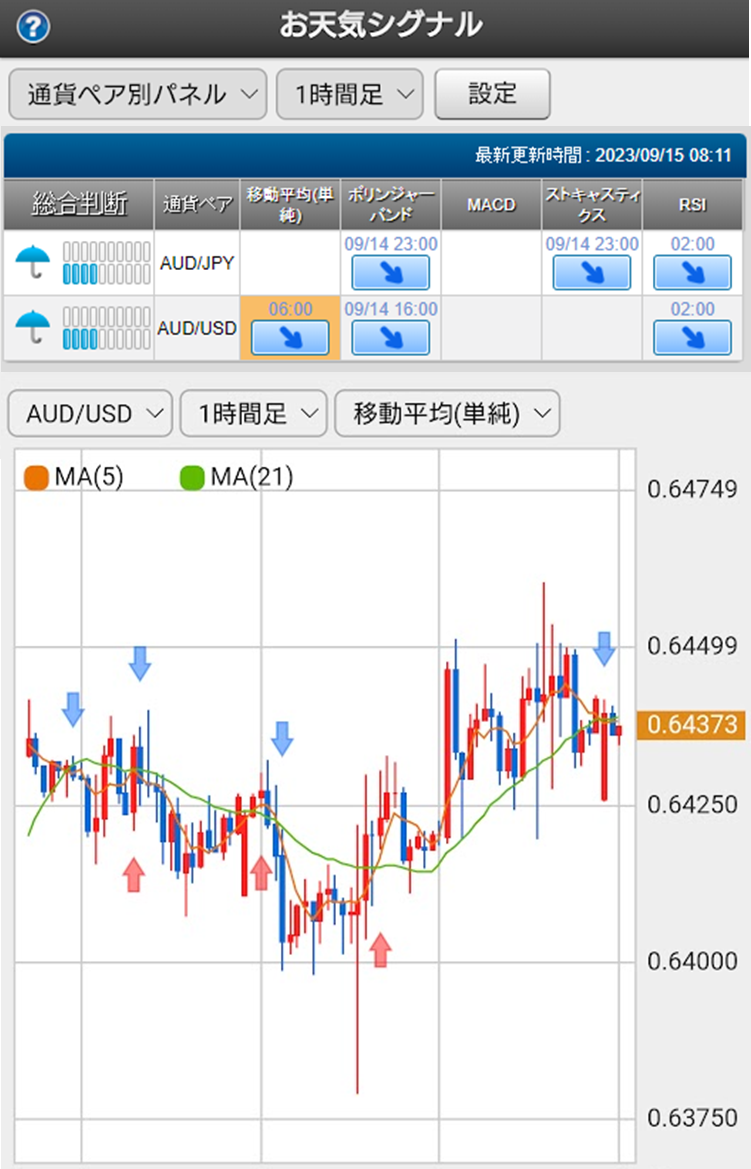
Task: Open the 移動平均(単純) indicator dropdown
Action: pyautogui.click(x=447, y=413)
